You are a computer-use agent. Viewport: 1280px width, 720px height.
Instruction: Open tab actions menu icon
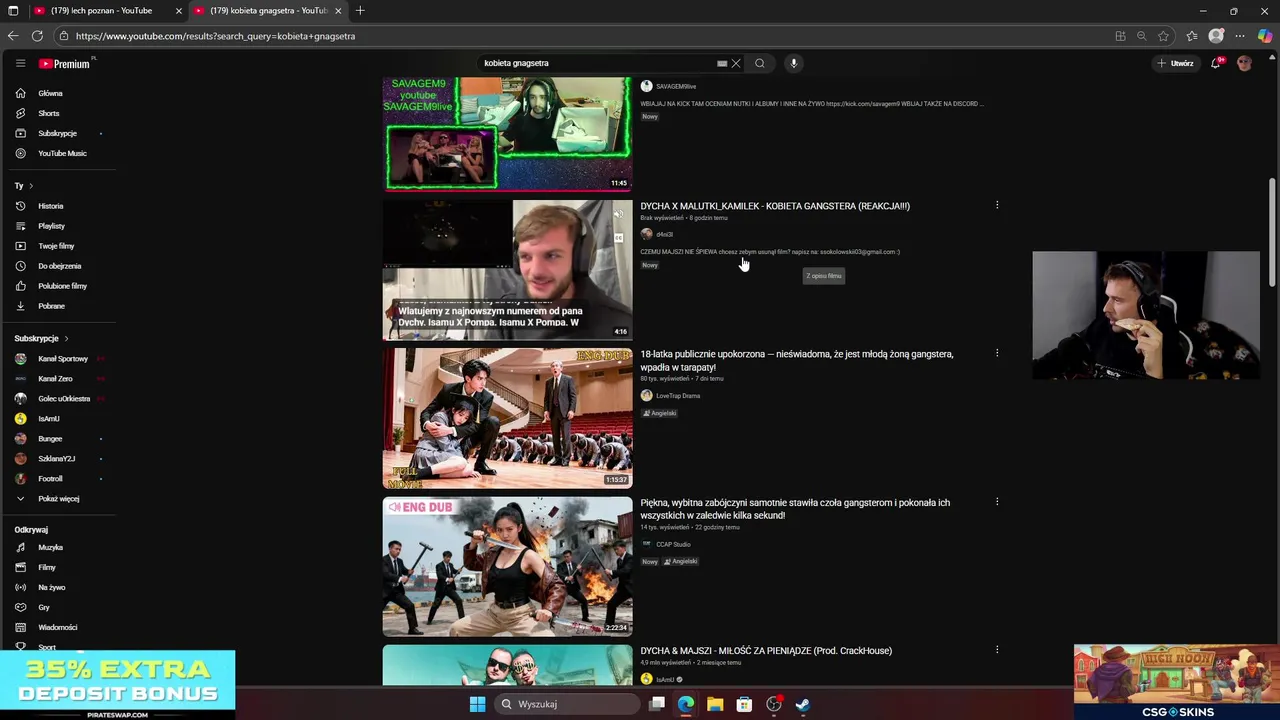[x=13, y=10]
